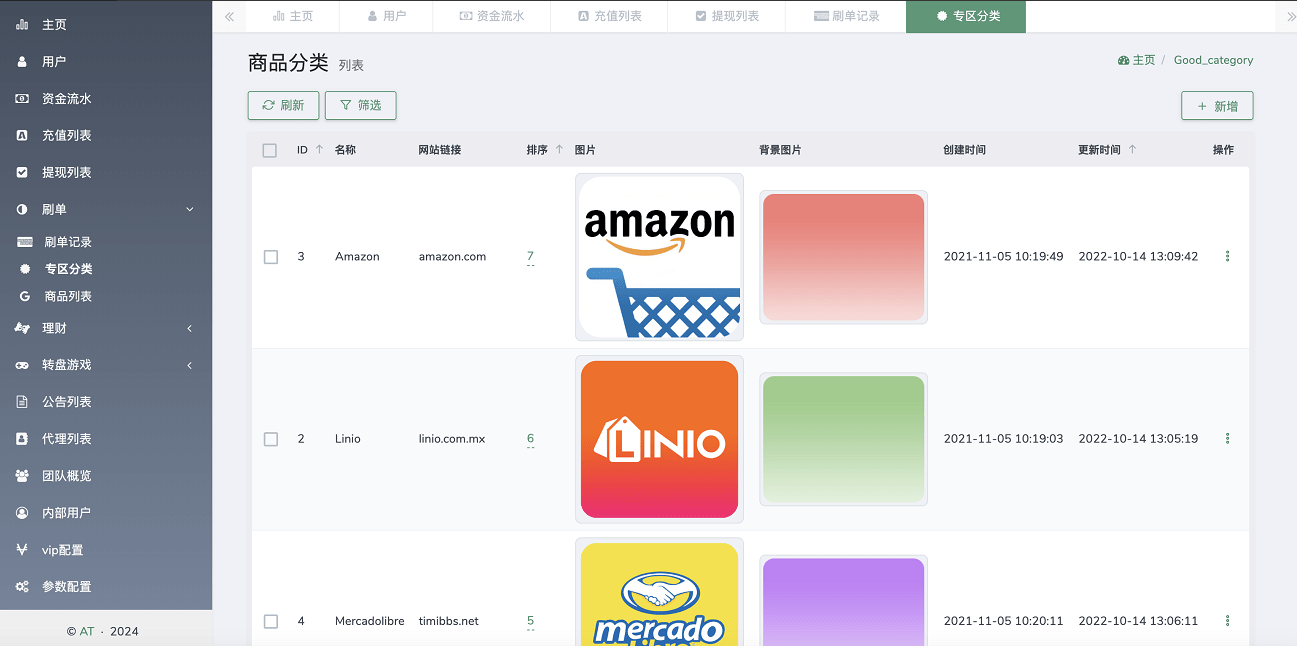Click the 转盘游戏 gamepad icon in sidebar
Viewport: 1297px width, 646px height.
(x=22, y=365)
